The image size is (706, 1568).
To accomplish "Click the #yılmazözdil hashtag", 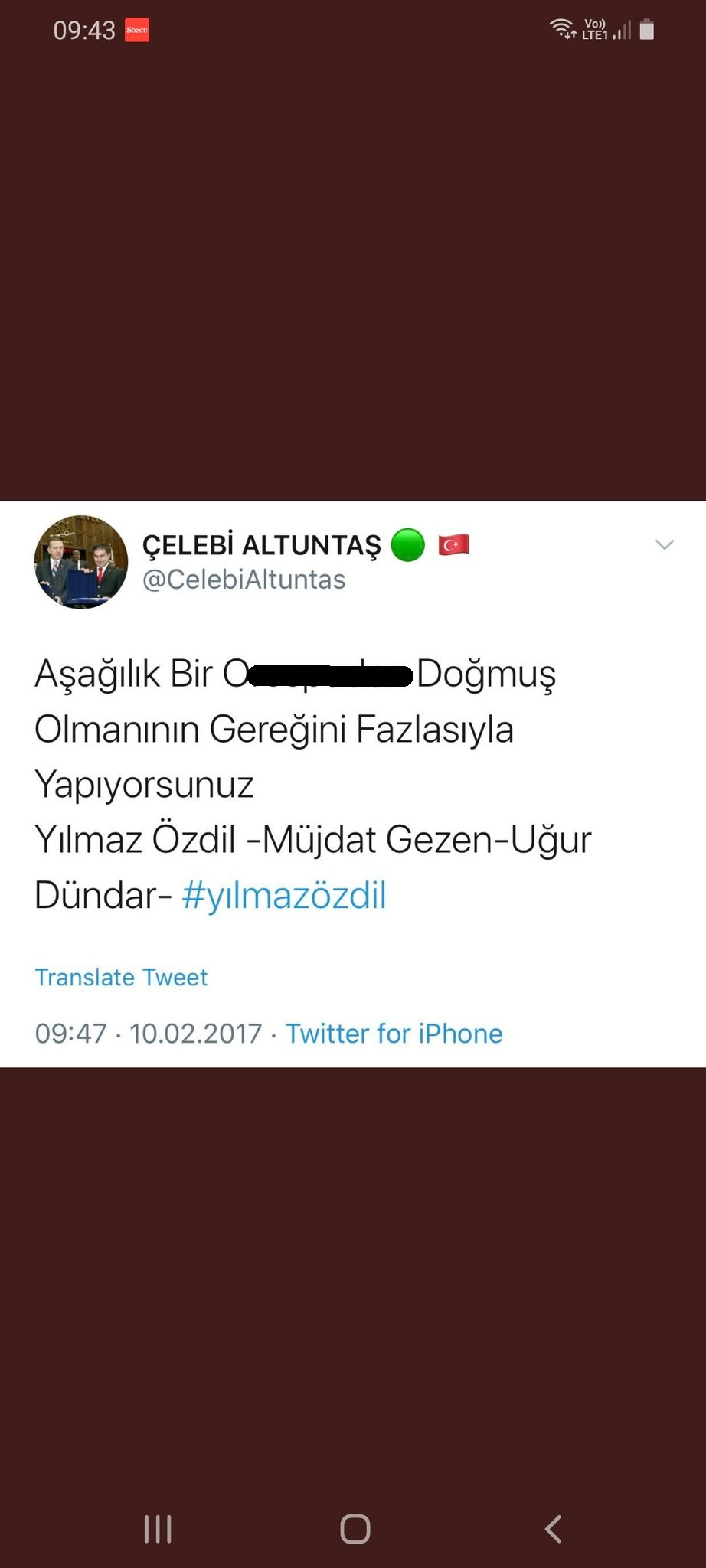I will click(284, 895).
